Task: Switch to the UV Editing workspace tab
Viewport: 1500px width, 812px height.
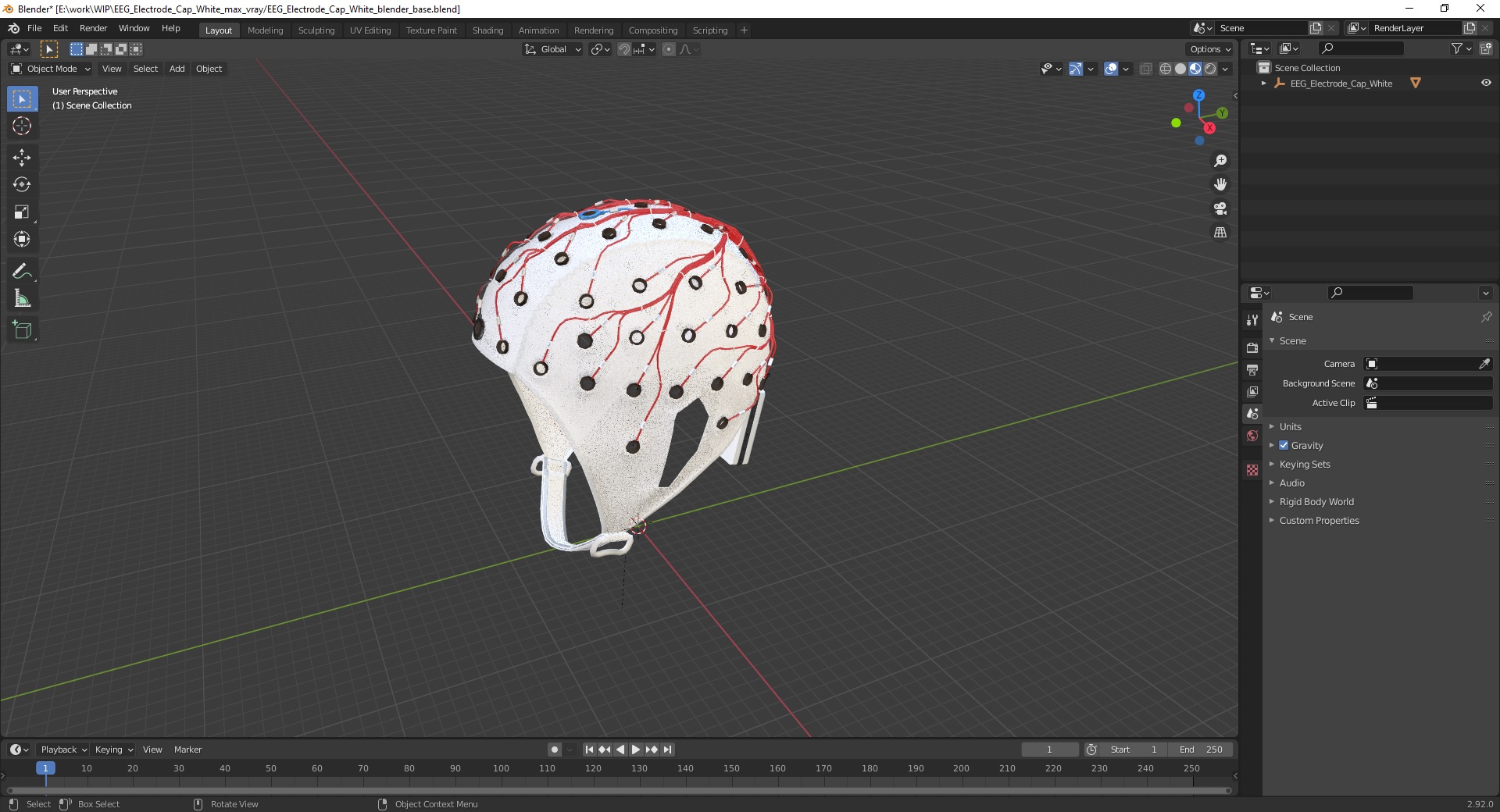Action: (x=370, y=30)
